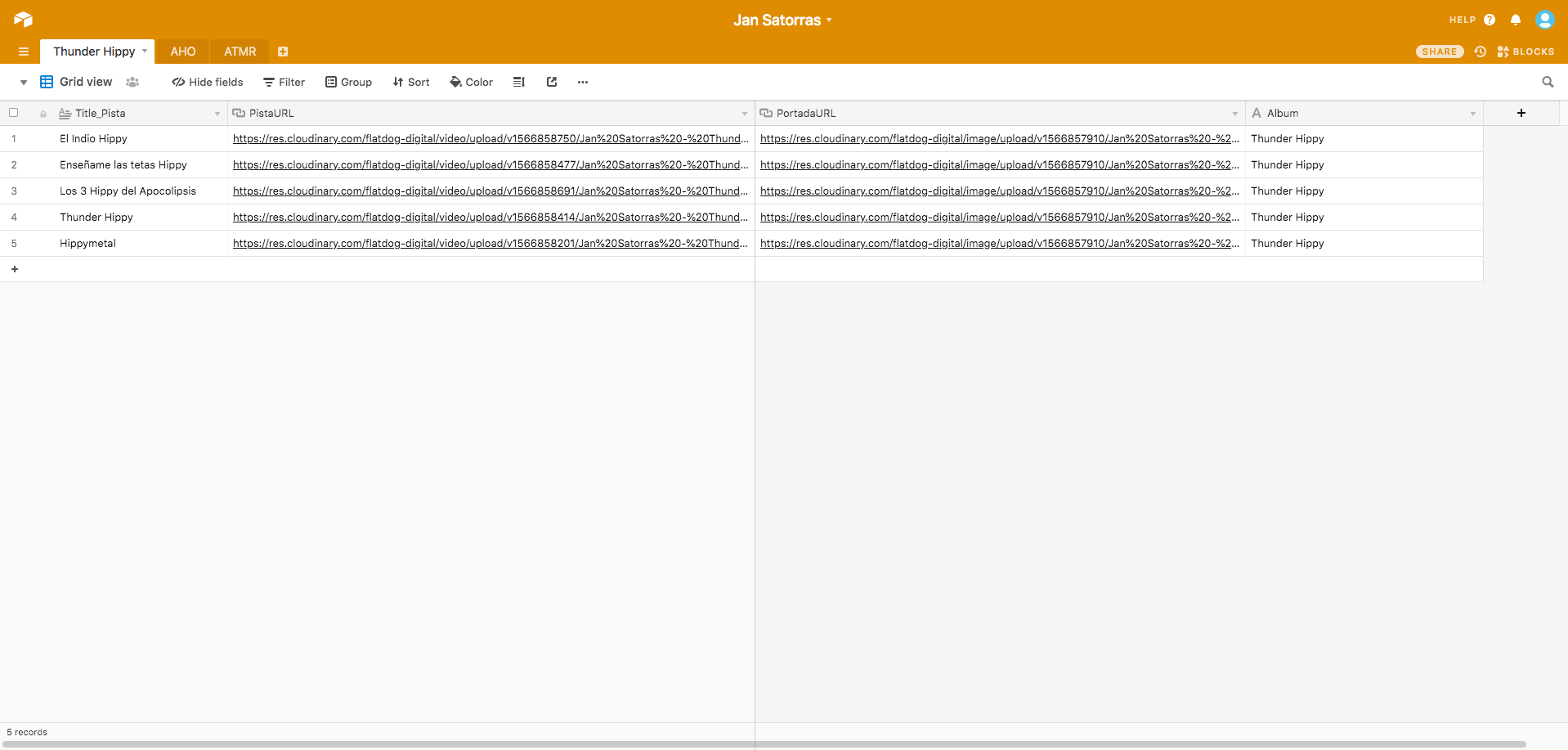1568x750 pixels.
Task: Switch to the AHO table tab
Action: point(182,52)
